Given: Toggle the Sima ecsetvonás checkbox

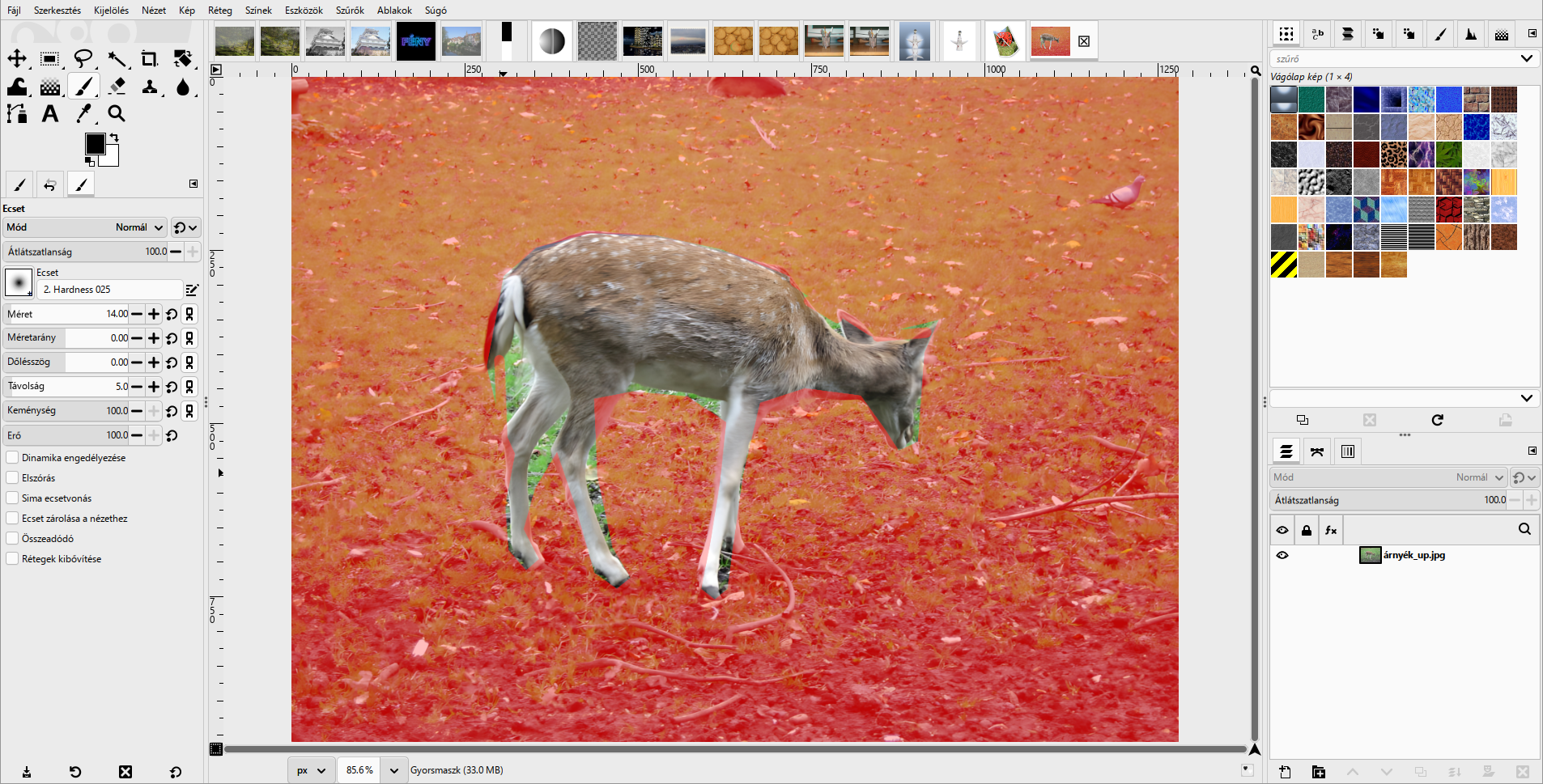Looking at the screenshot, I should 12,498.
